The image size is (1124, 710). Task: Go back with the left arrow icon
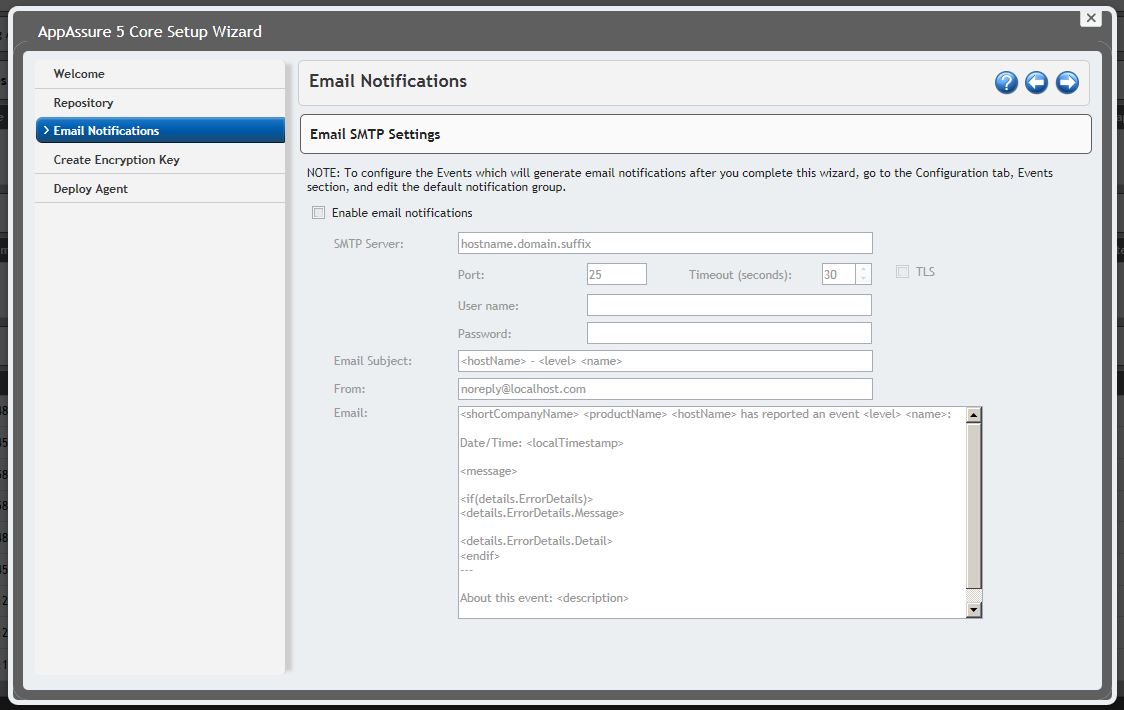pyautogui.click(x=1037, y=83)
